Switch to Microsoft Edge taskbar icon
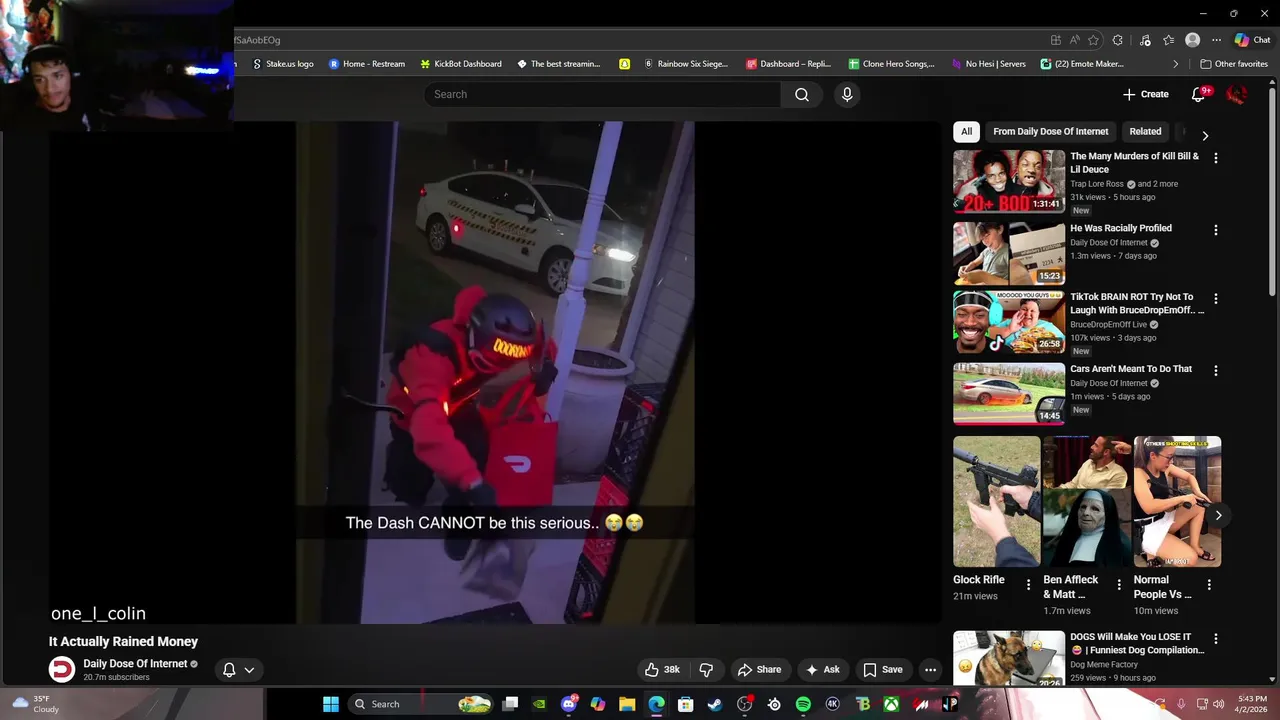Viewport: 1280px width, 720px height. point(656,704)
